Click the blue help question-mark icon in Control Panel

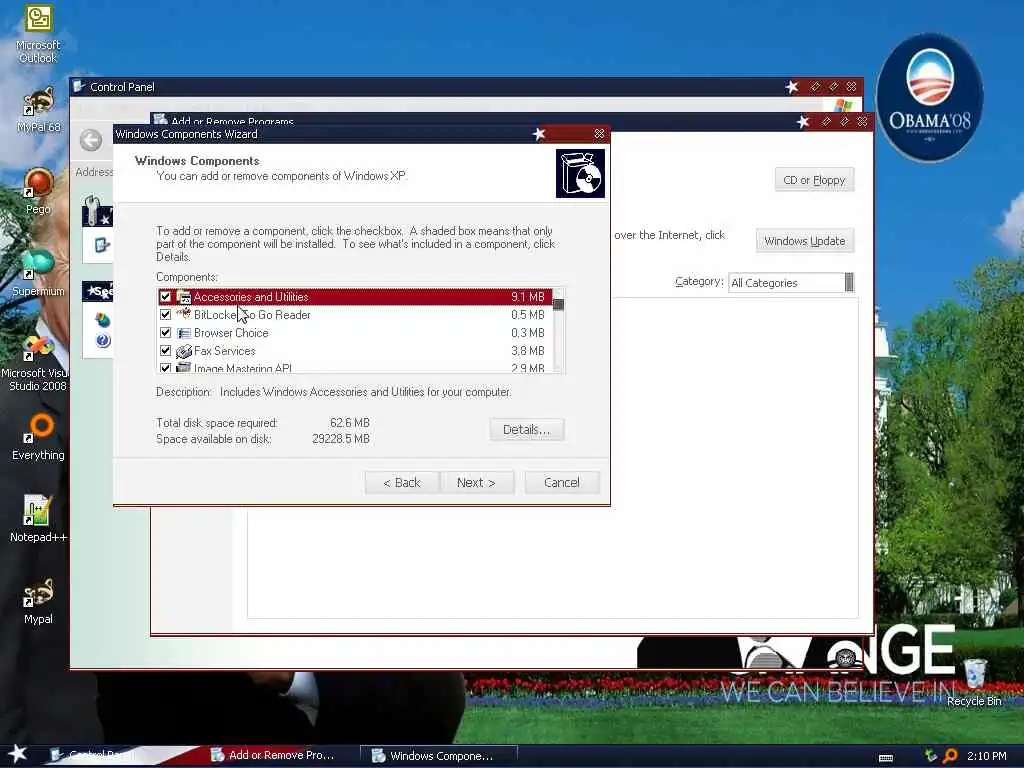(x=103, y=340)
